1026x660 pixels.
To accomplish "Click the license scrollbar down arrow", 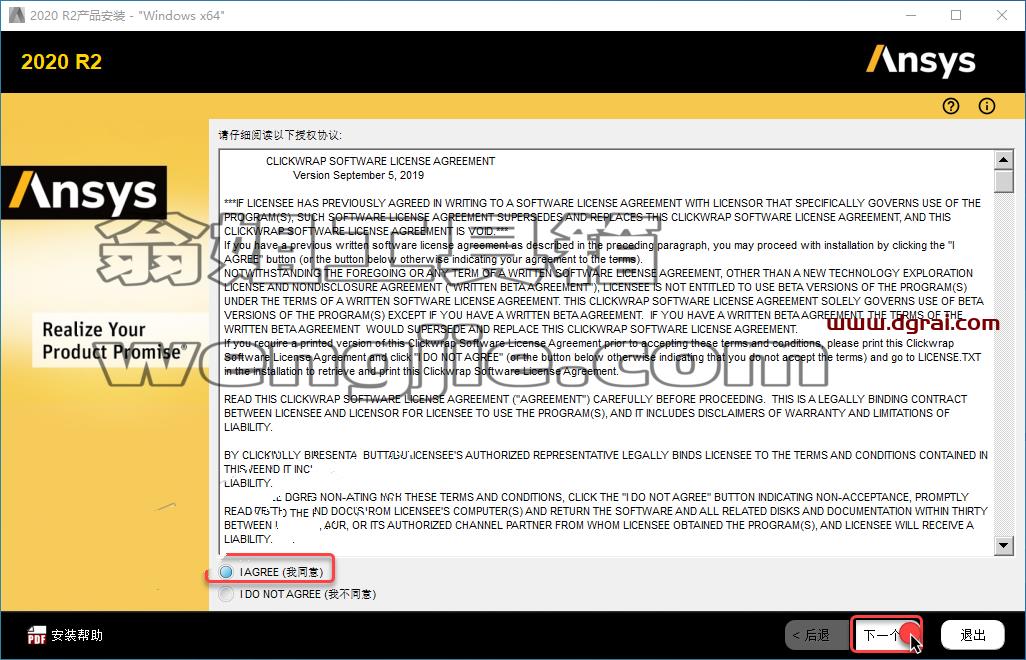I will (x=1004, y=546).
